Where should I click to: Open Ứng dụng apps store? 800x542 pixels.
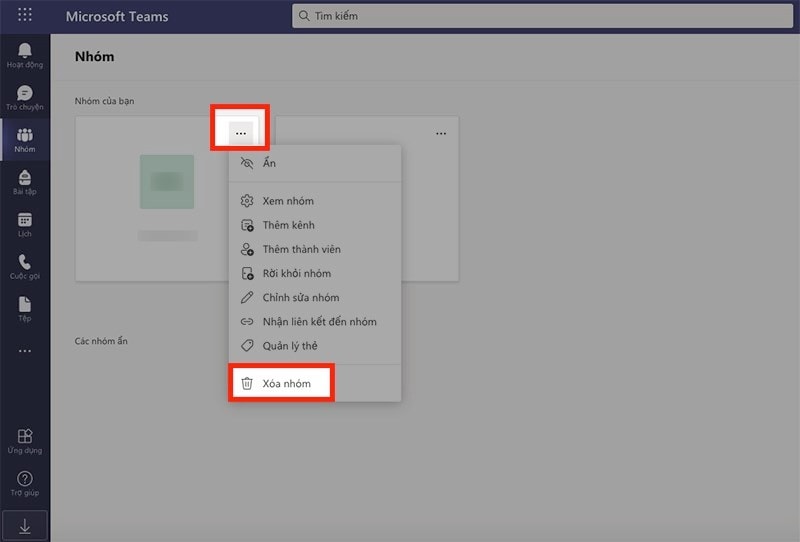pyautogui.click(x=25, y=441)
